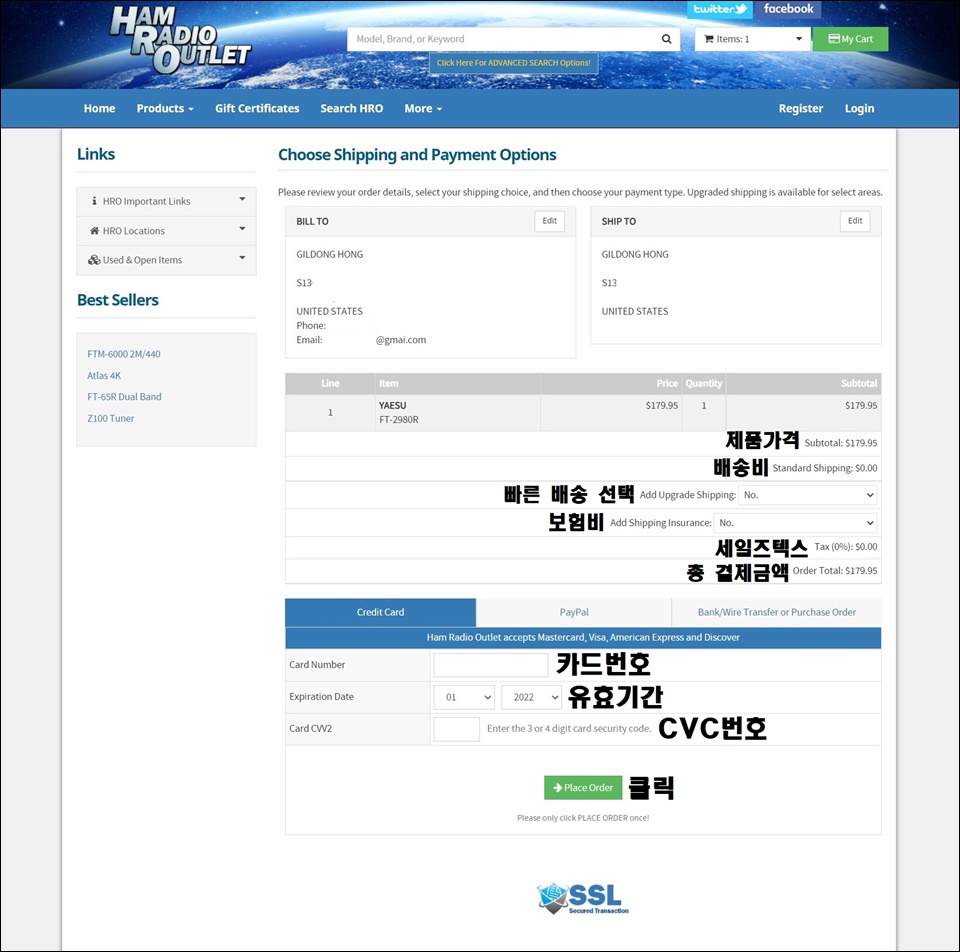The image size is (960, 952).
Task: Click the My Cart button
Action: (850, 39)
